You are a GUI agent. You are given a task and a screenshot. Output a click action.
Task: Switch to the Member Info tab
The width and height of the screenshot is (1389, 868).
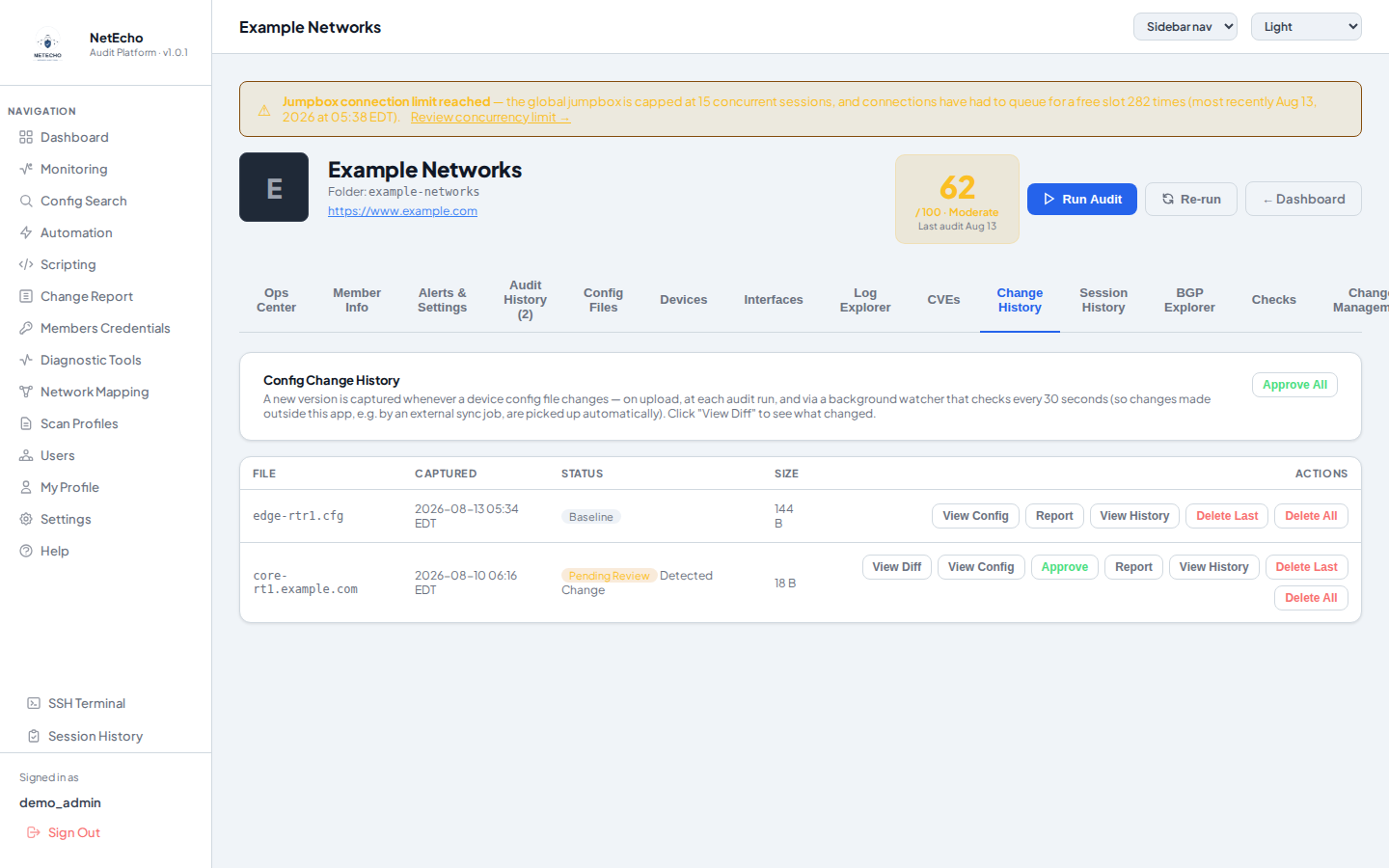pos(357,300)
